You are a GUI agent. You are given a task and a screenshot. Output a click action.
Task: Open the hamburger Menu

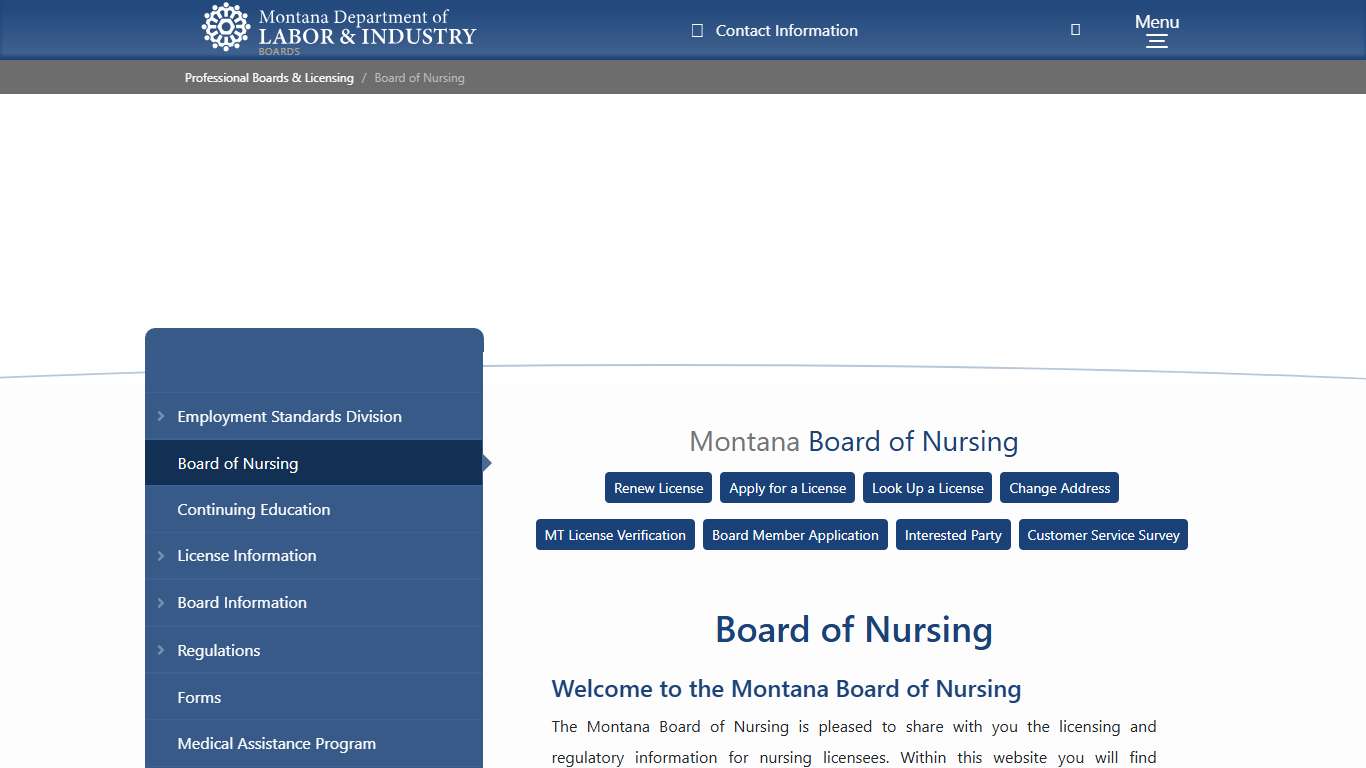(x=1156, y=30)
